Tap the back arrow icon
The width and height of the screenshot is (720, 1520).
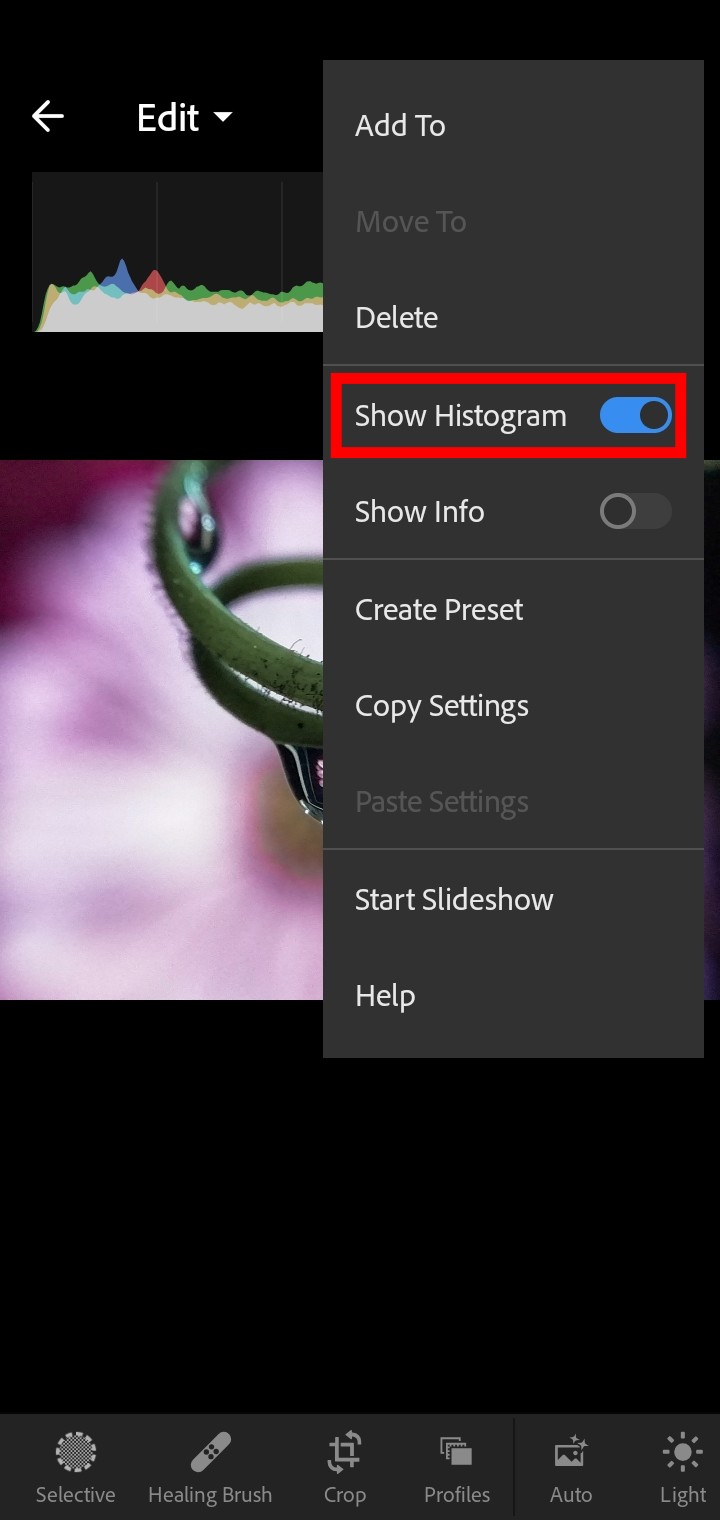[x=47, y=117]
